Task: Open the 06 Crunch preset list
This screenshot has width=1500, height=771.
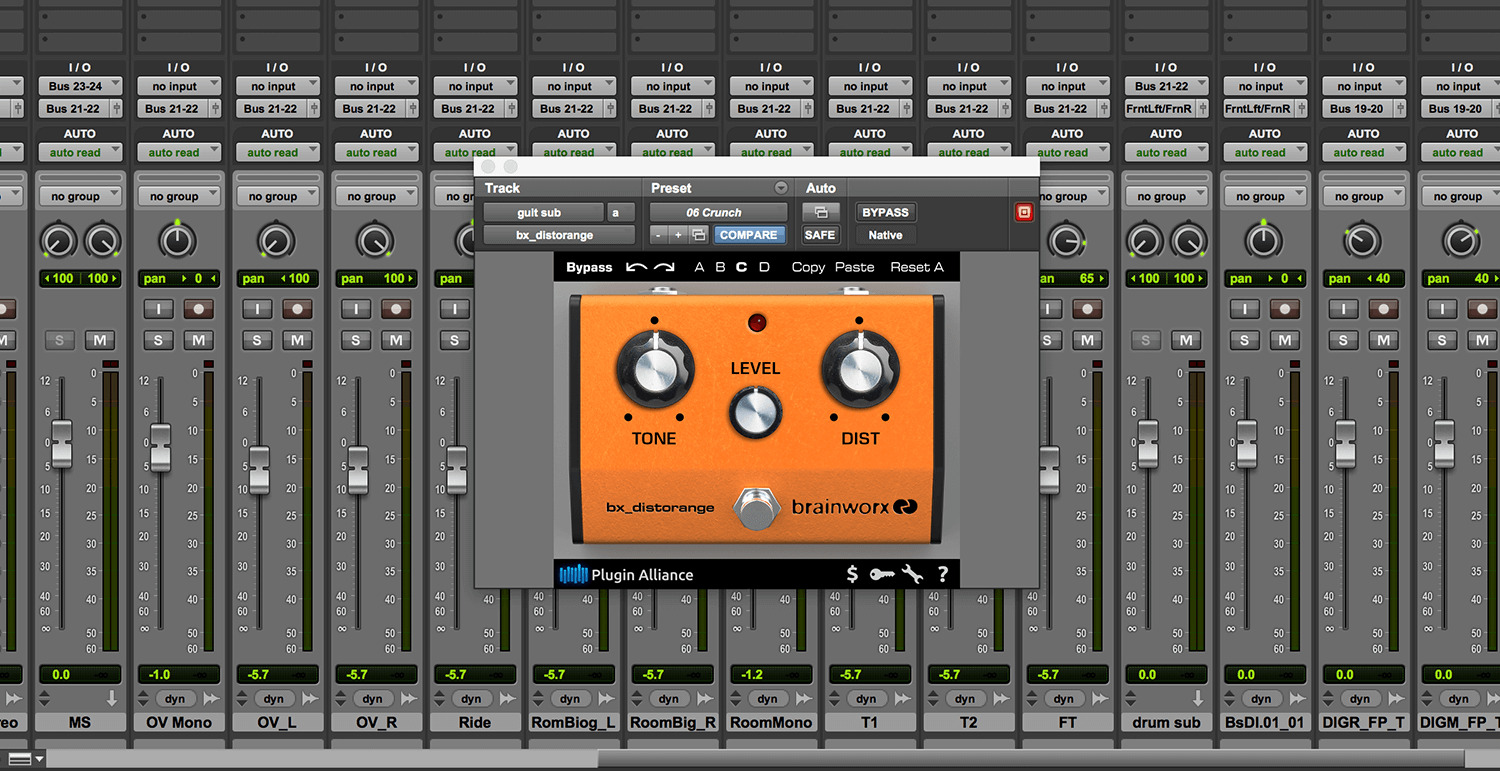Action: coord(718,212)
